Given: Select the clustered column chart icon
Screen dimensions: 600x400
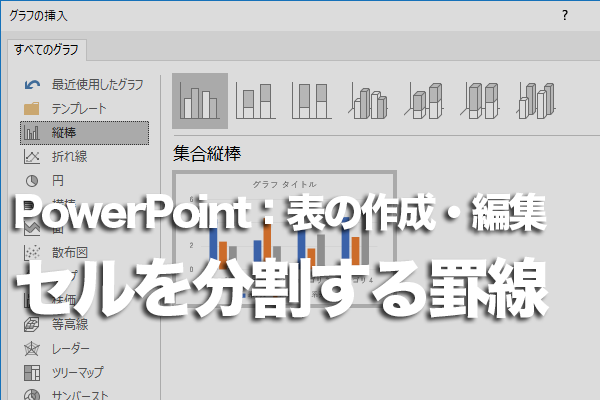Looking at the screenshot, I should [200, 101].
